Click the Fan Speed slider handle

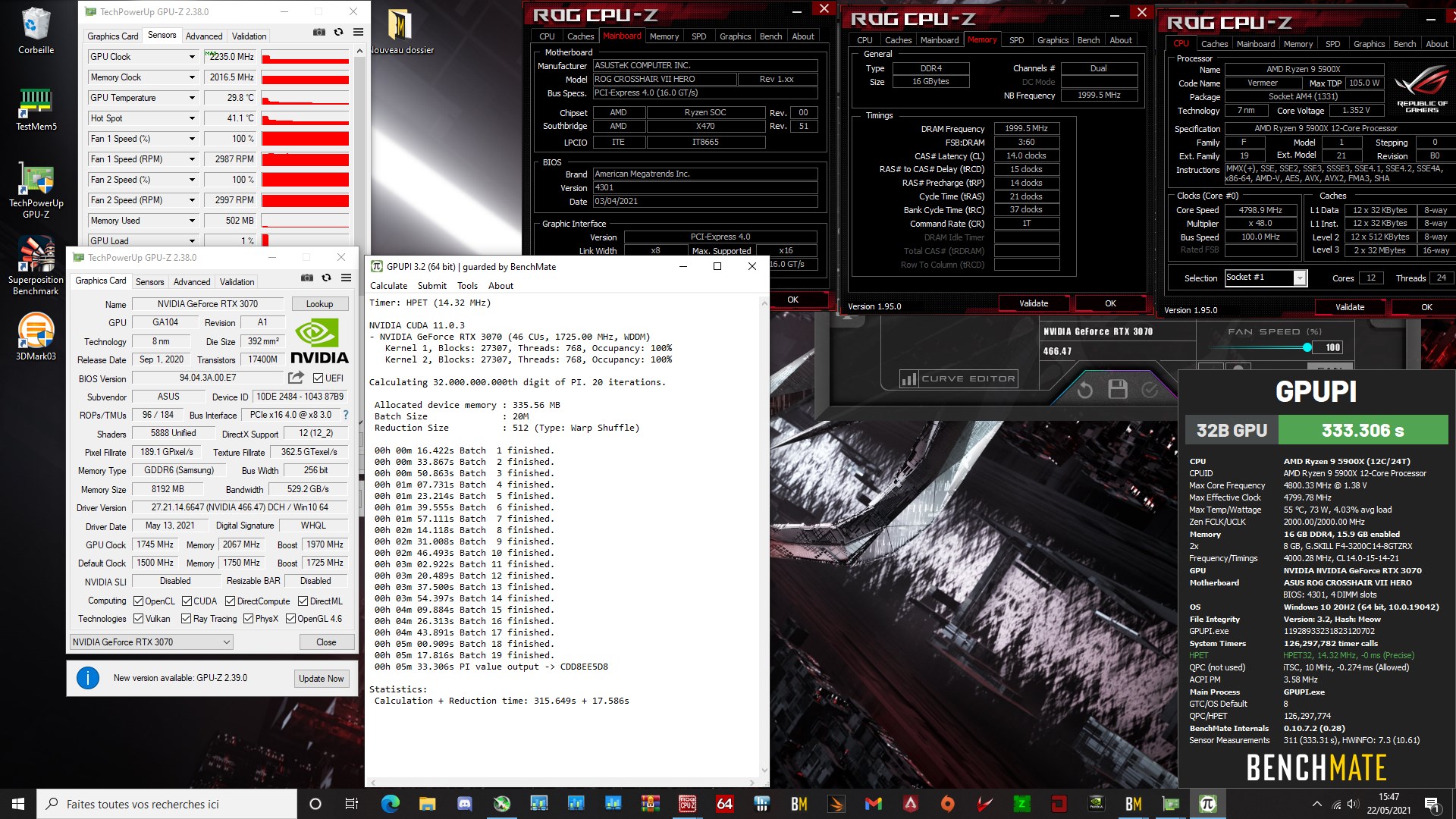1307,347
